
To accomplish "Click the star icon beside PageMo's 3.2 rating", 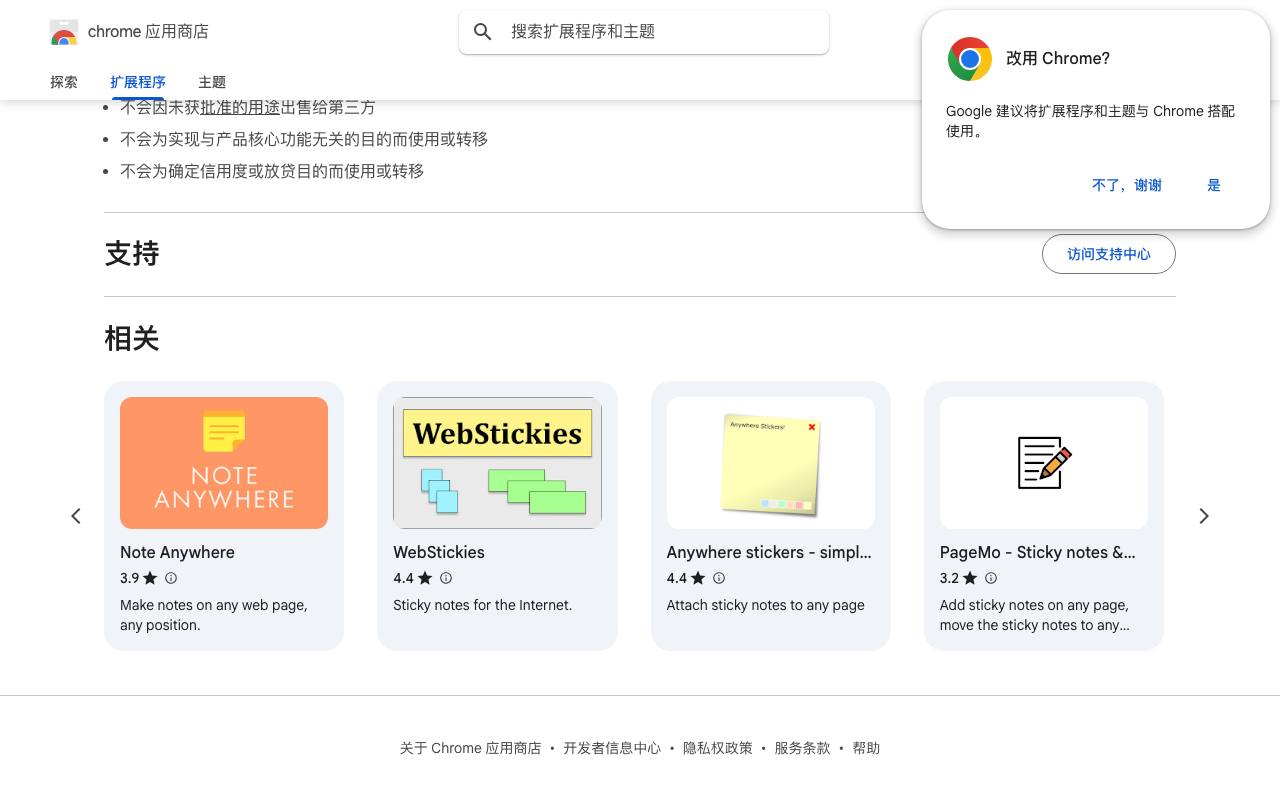I will [970, 578].
